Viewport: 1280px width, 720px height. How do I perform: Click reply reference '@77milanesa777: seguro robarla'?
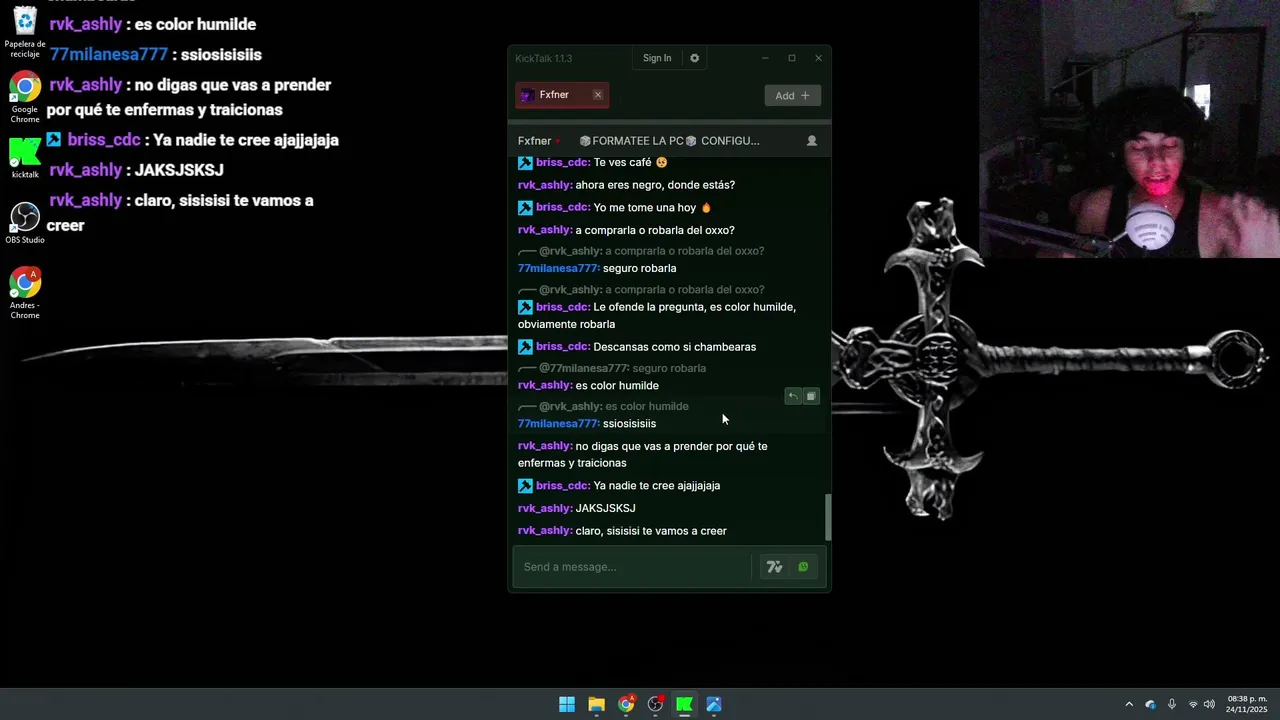pos(622,368)
